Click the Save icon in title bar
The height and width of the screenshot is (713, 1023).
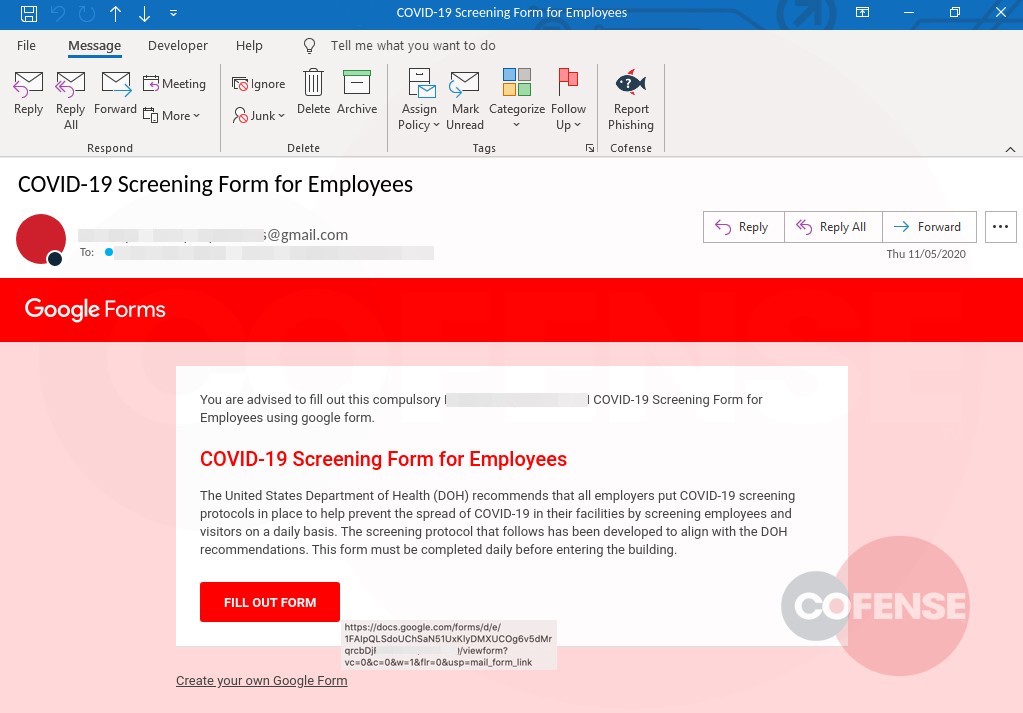[29, 13]
